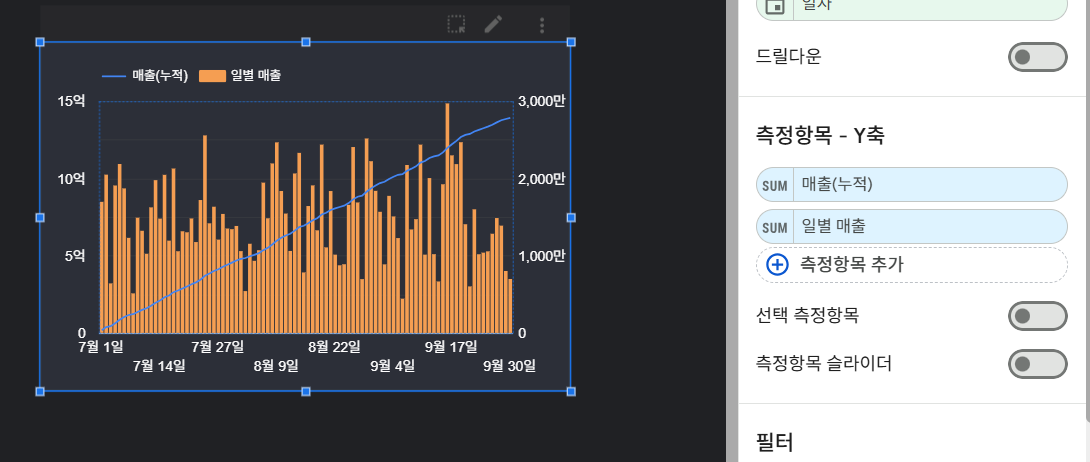Click the 측정항목 슬라이더 label text
This screenshot has height=462, width=1090.
coord(824,363)
